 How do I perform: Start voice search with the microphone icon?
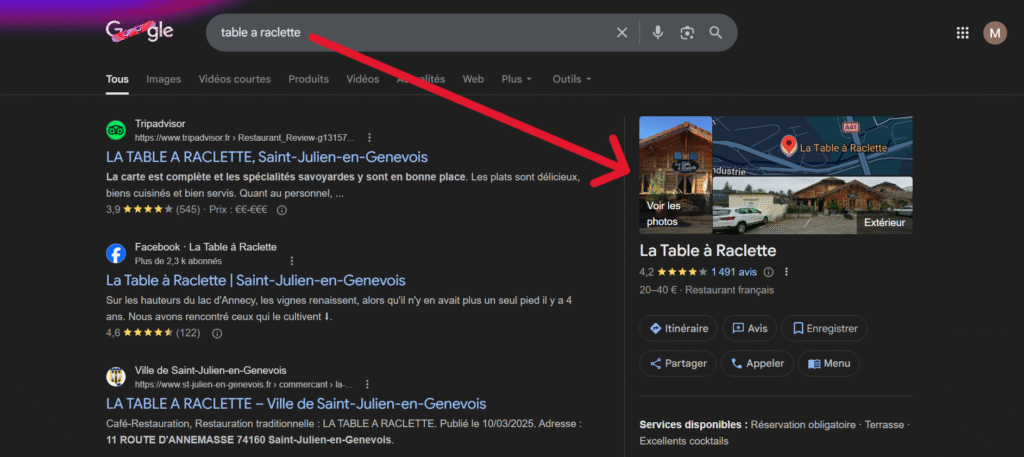click(x=658, y=33)
